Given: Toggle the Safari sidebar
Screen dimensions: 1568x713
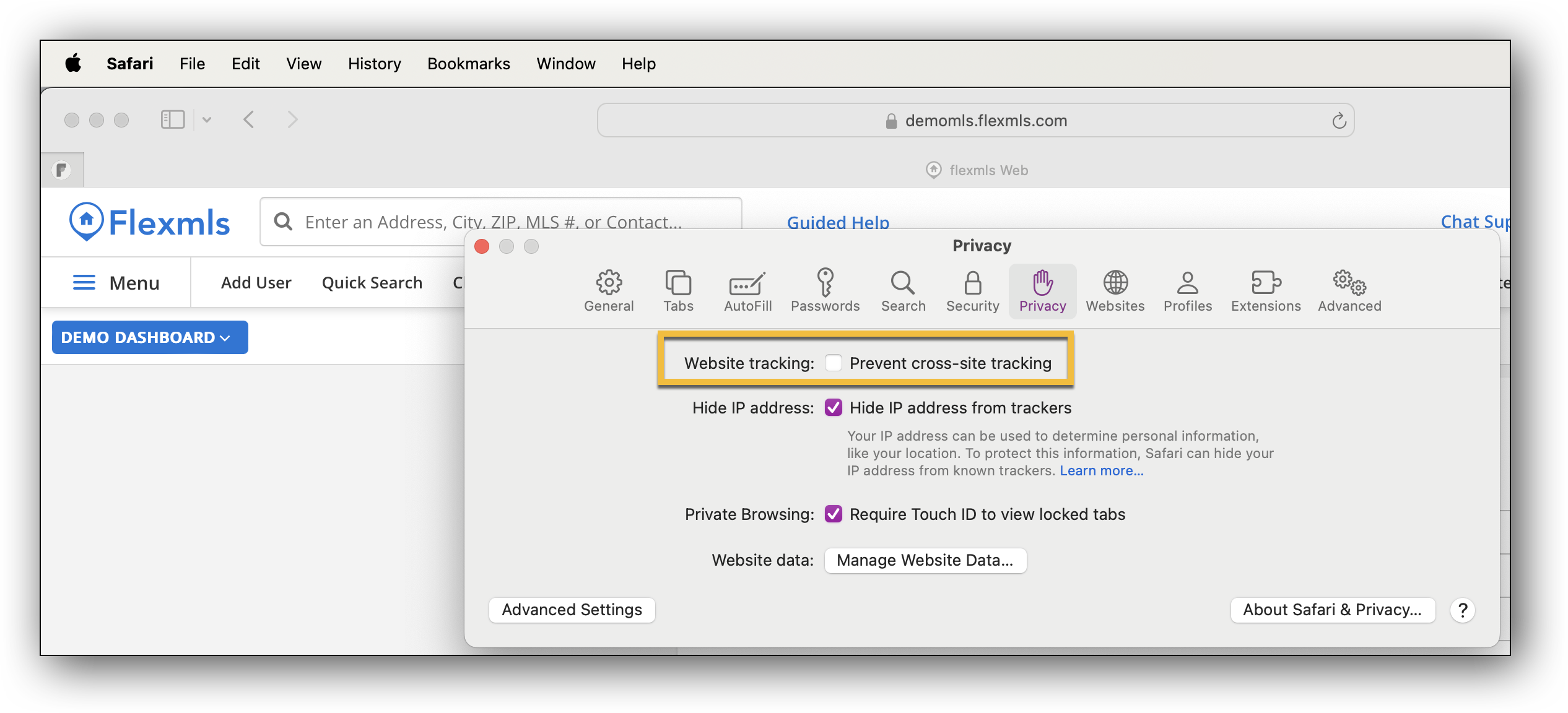Looking at the screenshot, I should pyautogui.click(x=173, y=119).
